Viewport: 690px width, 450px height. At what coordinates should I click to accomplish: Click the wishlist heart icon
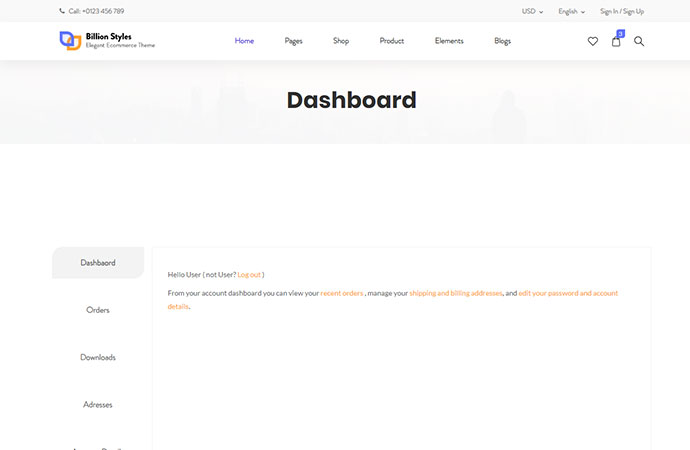pos(592,41)
